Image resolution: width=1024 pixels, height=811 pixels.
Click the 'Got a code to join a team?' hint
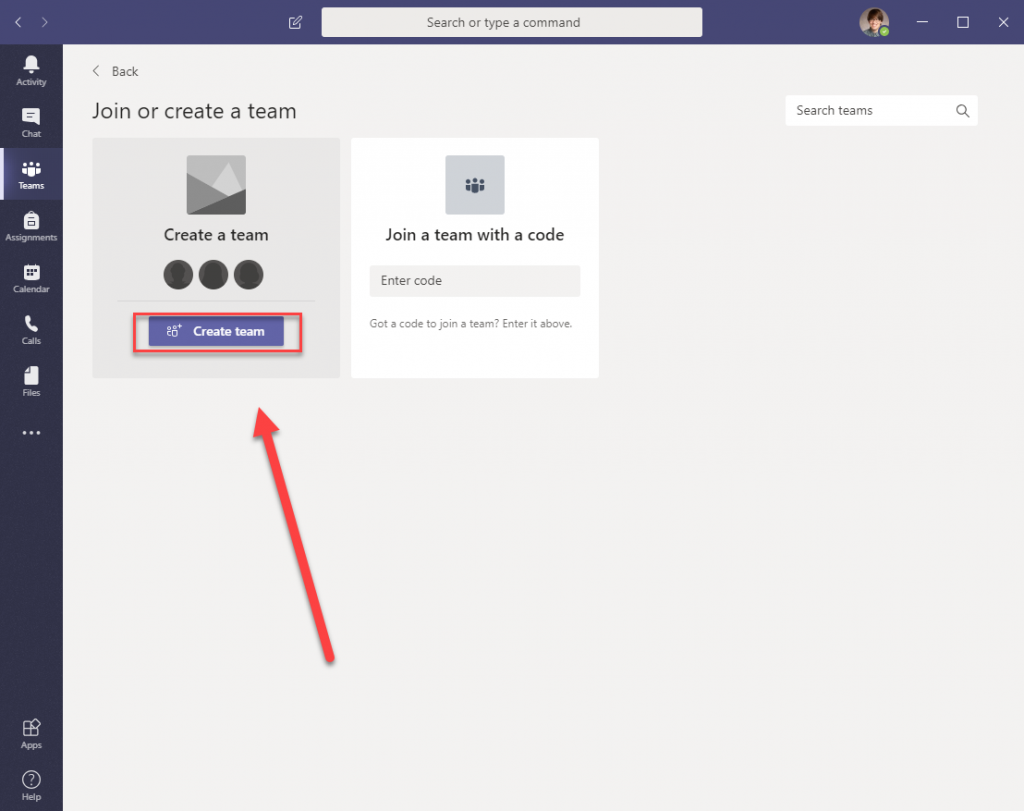471,324
